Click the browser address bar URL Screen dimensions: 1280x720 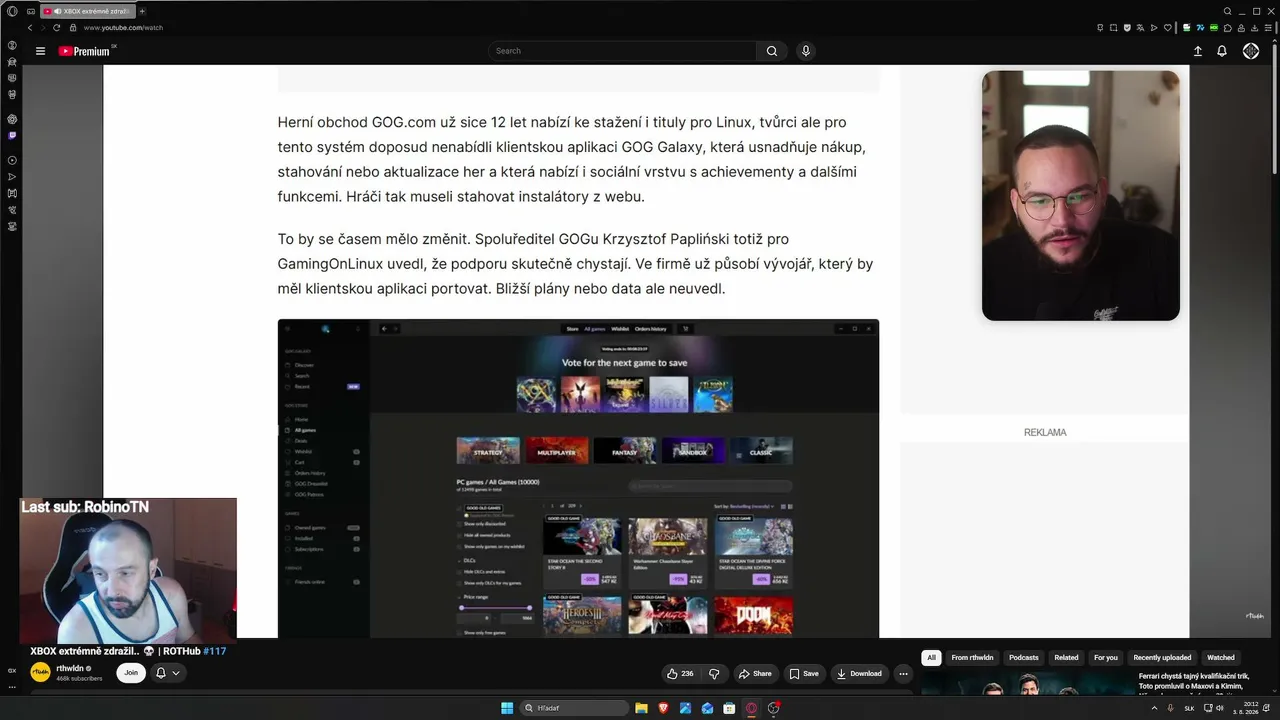[123, 28]
